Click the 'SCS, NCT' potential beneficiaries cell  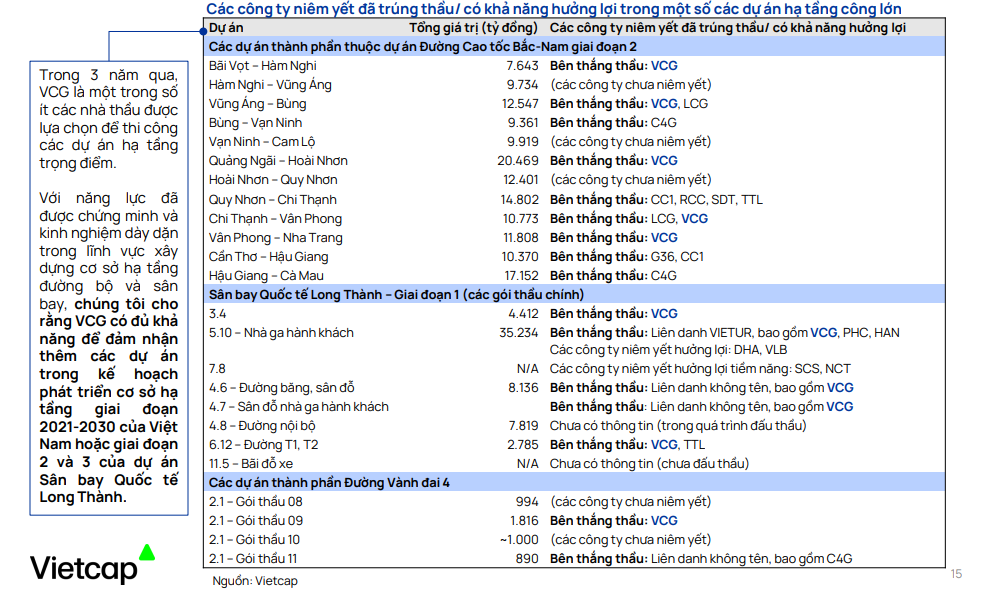[x=700, y=369]
